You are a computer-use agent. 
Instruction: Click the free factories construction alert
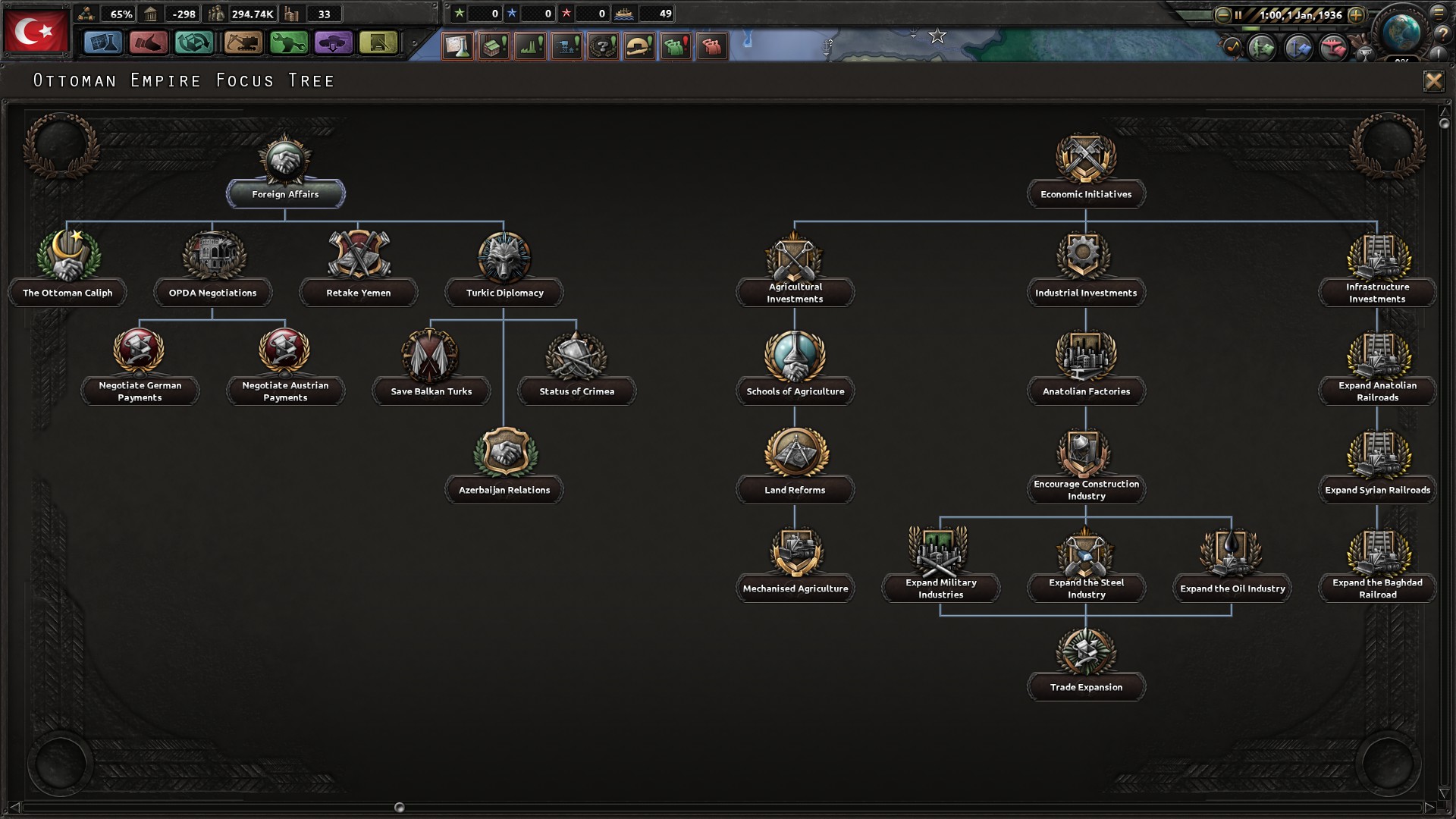pos(494,46)
